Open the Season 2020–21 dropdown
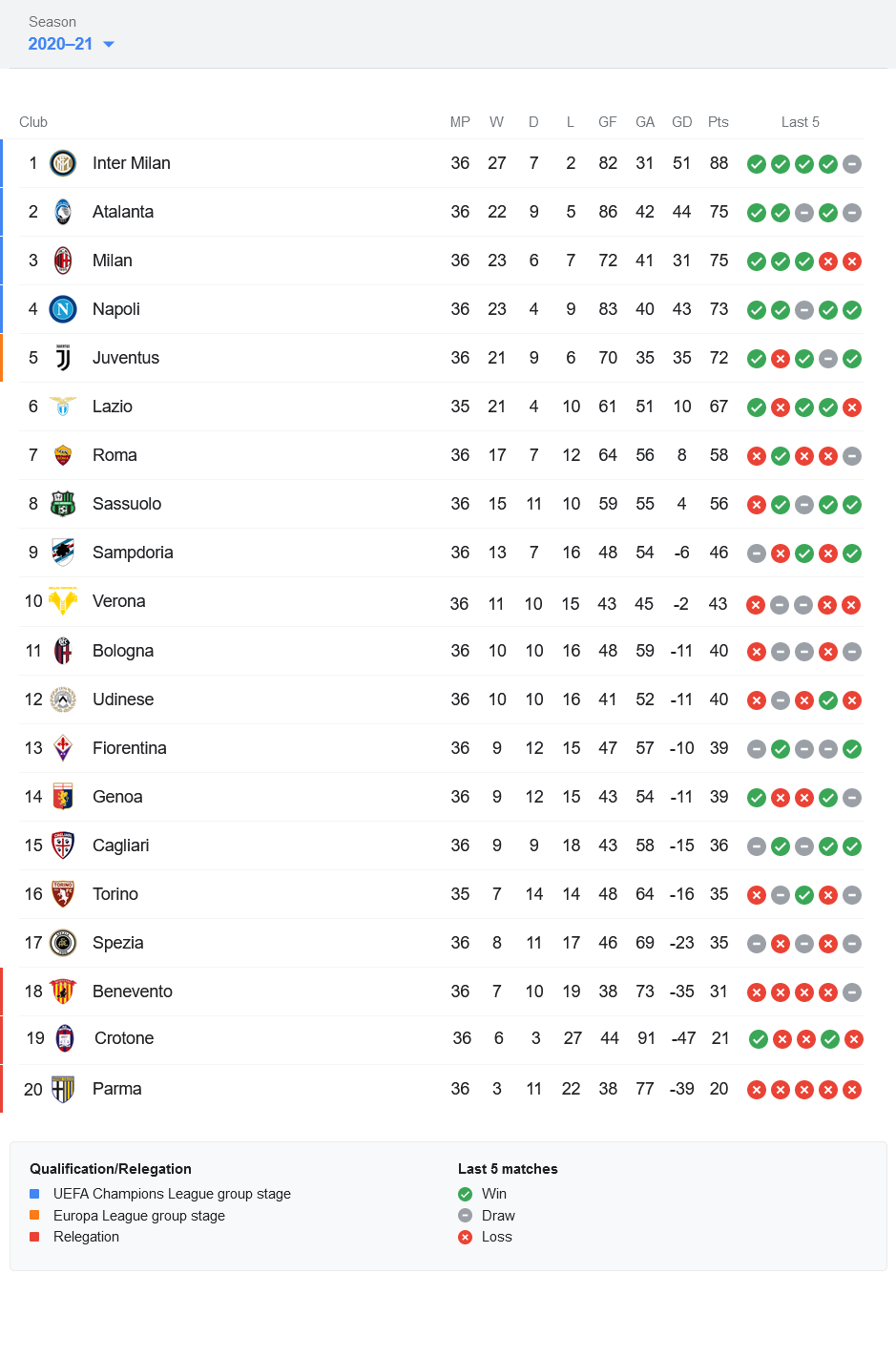Screen dimensions: 896x1357 [72, 44]
